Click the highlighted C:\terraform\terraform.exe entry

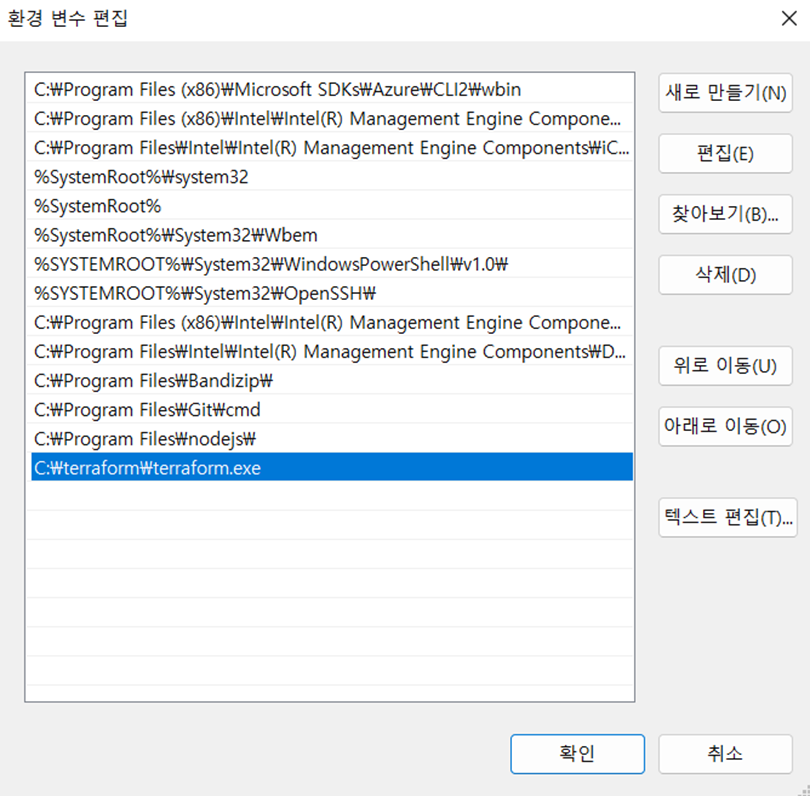pos(332,467)
